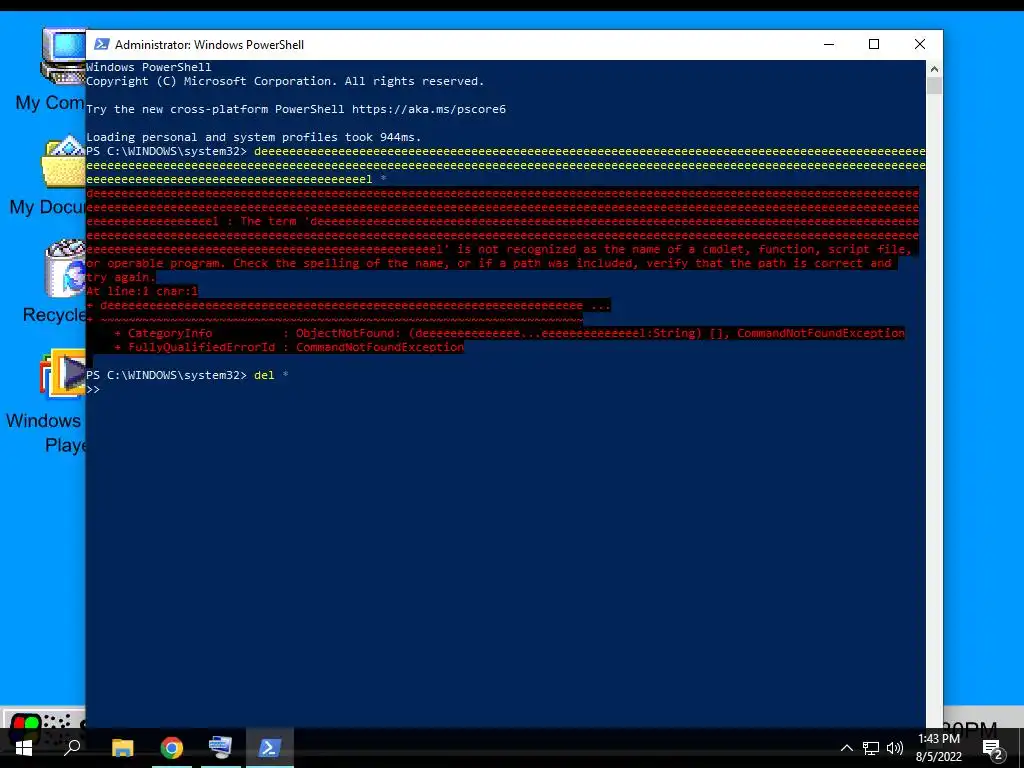Screen dimensions: 1024x768
Task: Click the PowerShell scrollbar up arrow
Action: point(934,69)
